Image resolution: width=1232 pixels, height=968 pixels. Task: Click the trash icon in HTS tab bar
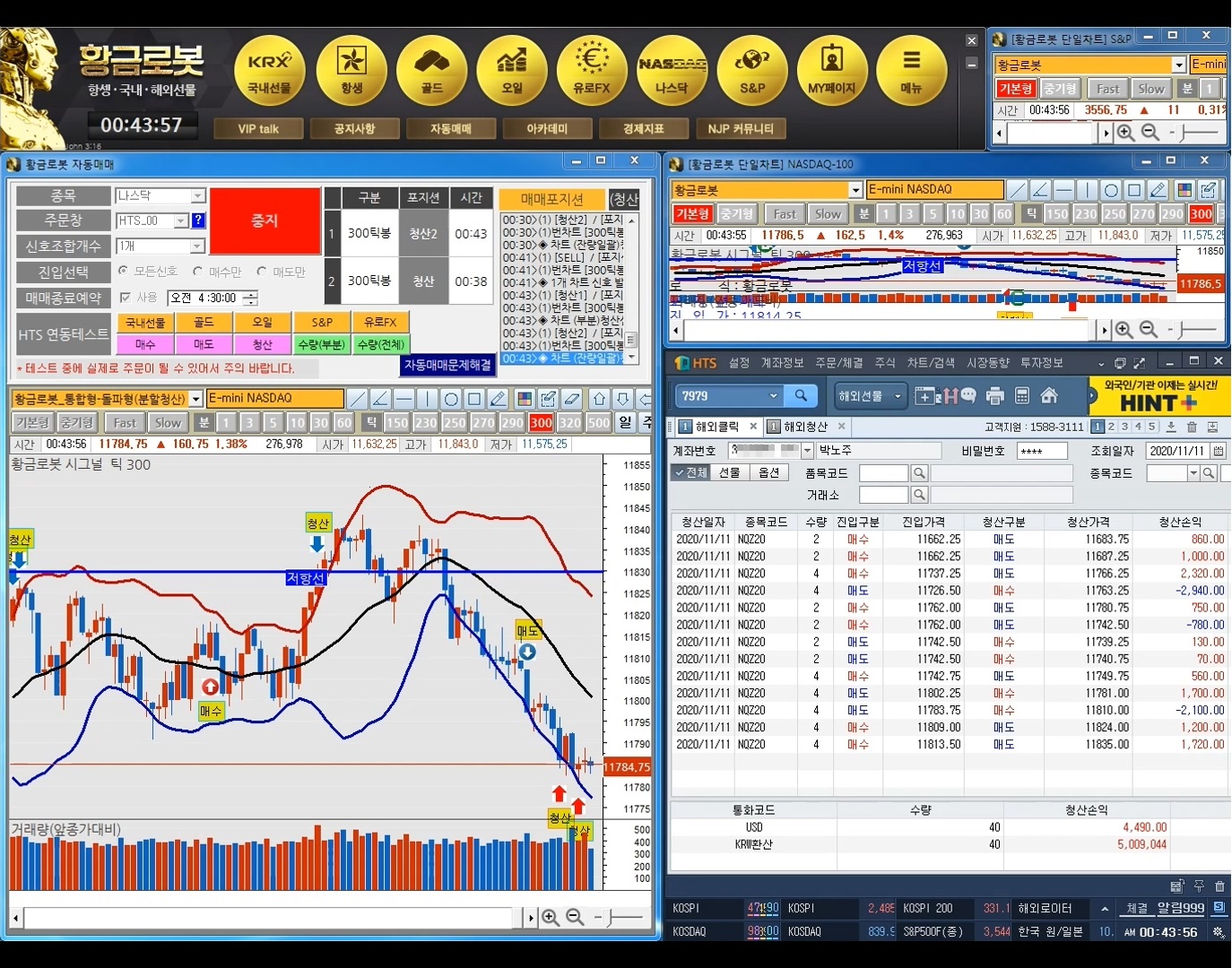1192,428
